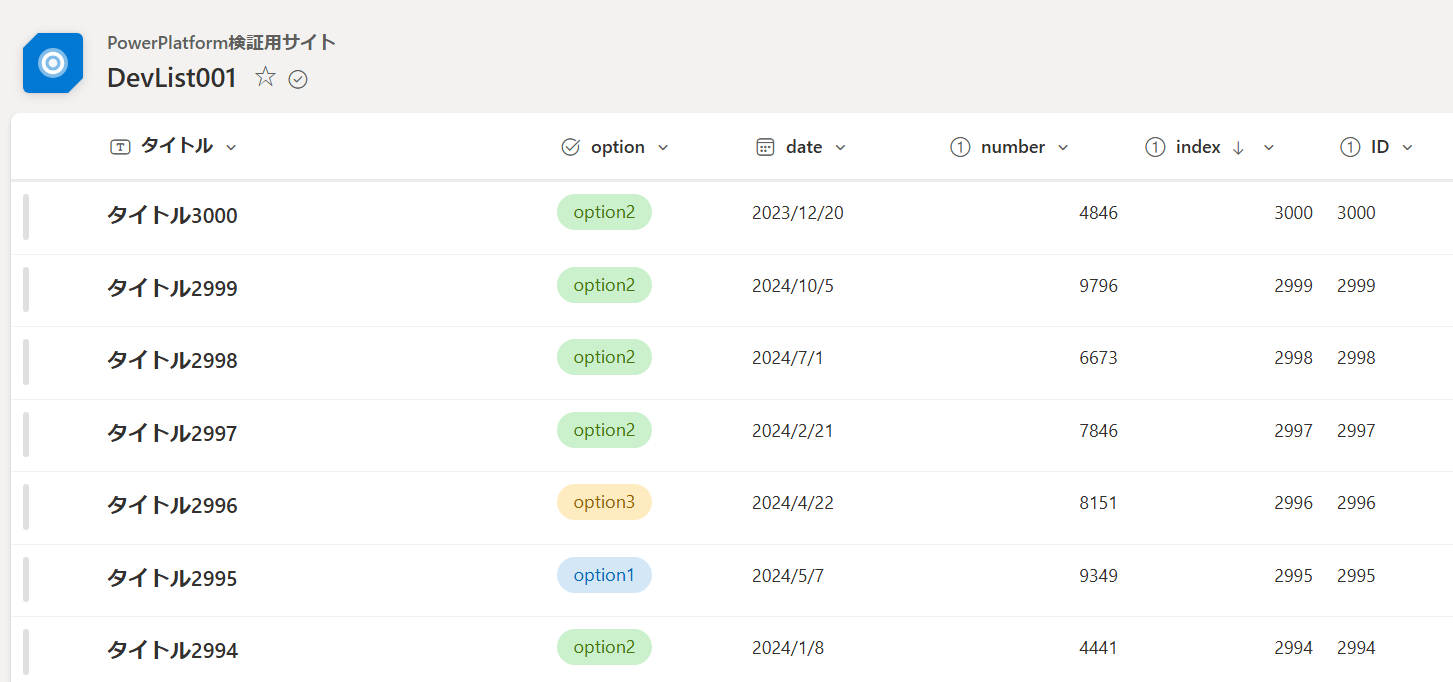
Task: Click the circled checkmark status icon beside the star
Action: click(297, 79)
